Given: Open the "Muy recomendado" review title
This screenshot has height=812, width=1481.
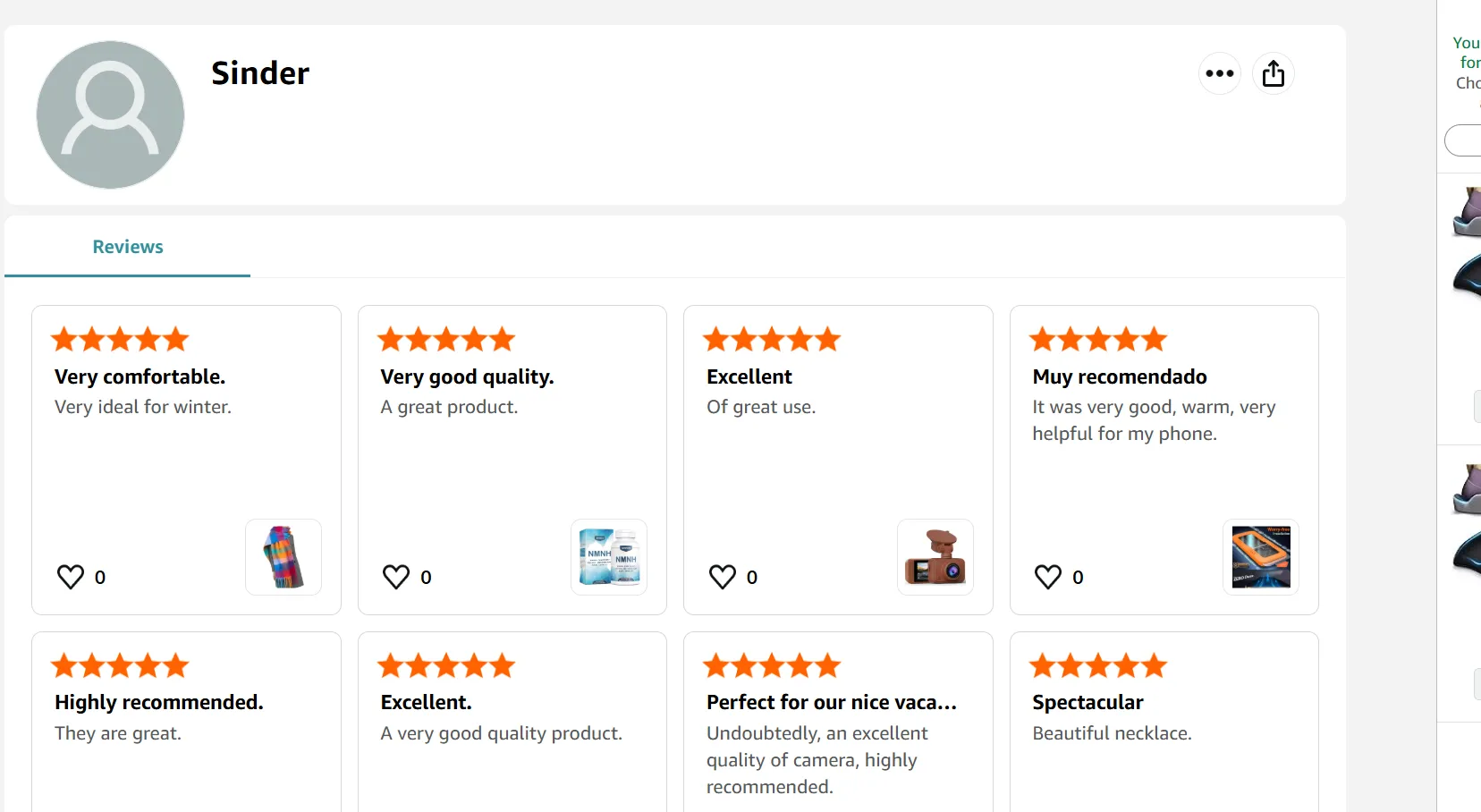Looking at the screenshot, I should (x=1120, y=376).
